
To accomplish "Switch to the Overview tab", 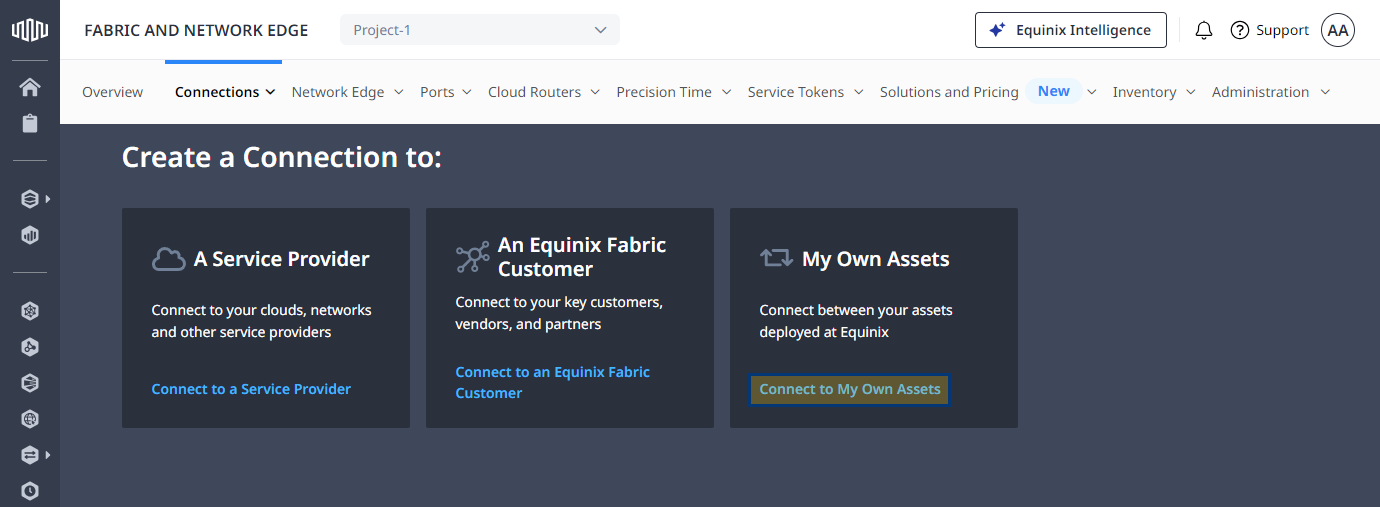I will pos(112,92).
